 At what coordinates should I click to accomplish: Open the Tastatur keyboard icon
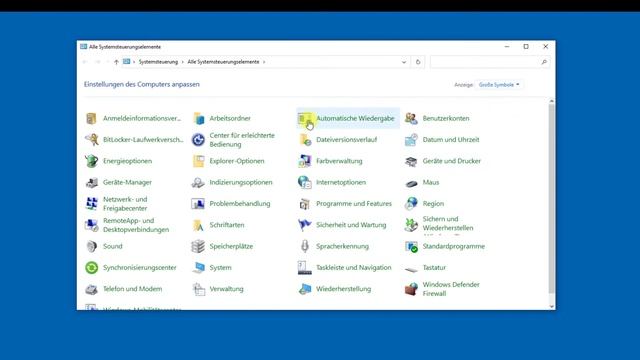[411, 269]
